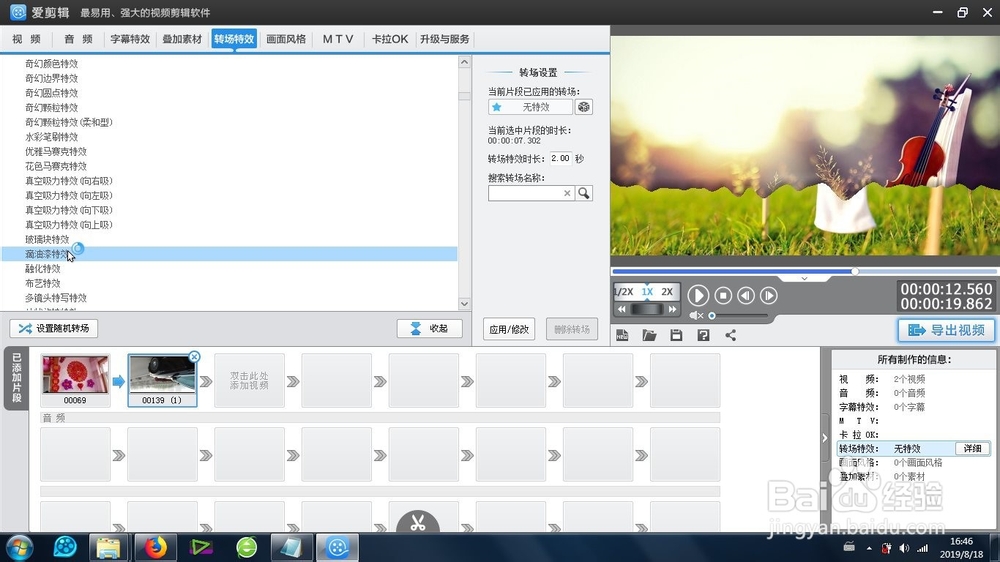1000x562 pixels.
Task: Open the 卡拉OK tab
Action: (x=390, y=39)
